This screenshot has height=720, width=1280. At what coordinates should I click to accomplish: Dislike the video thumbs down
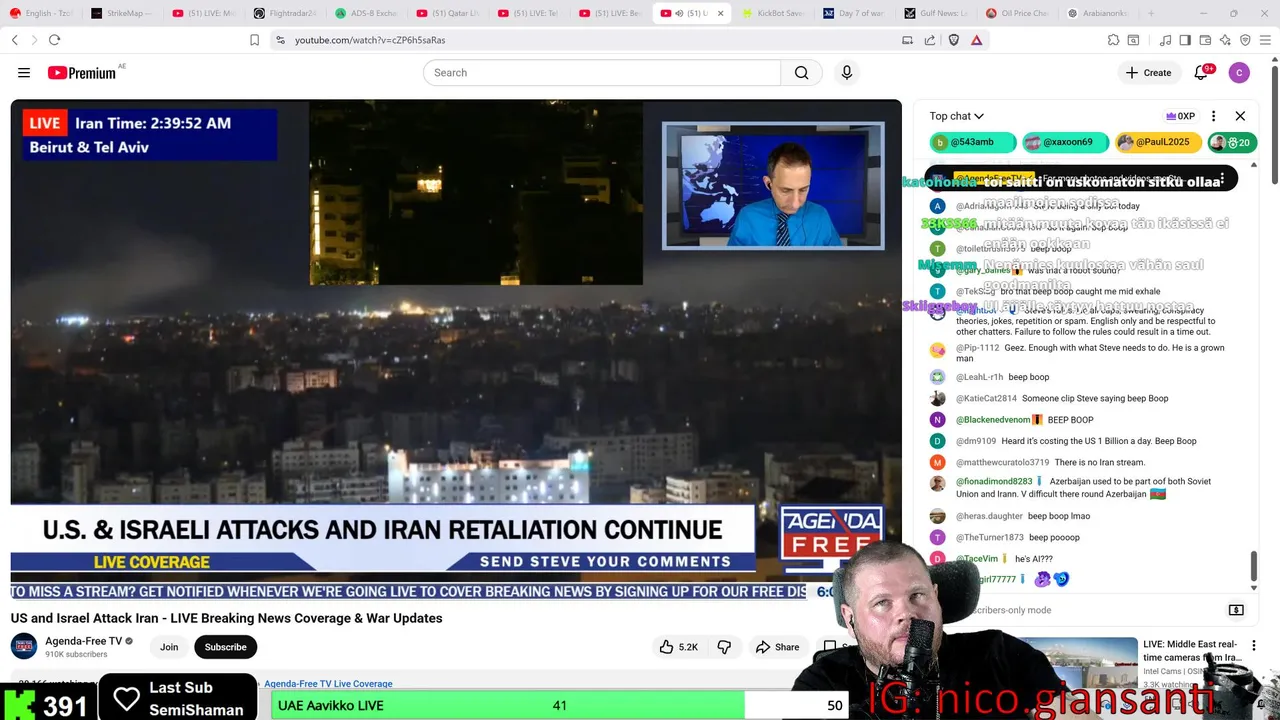pyautogui.click(x=724, y=647)
